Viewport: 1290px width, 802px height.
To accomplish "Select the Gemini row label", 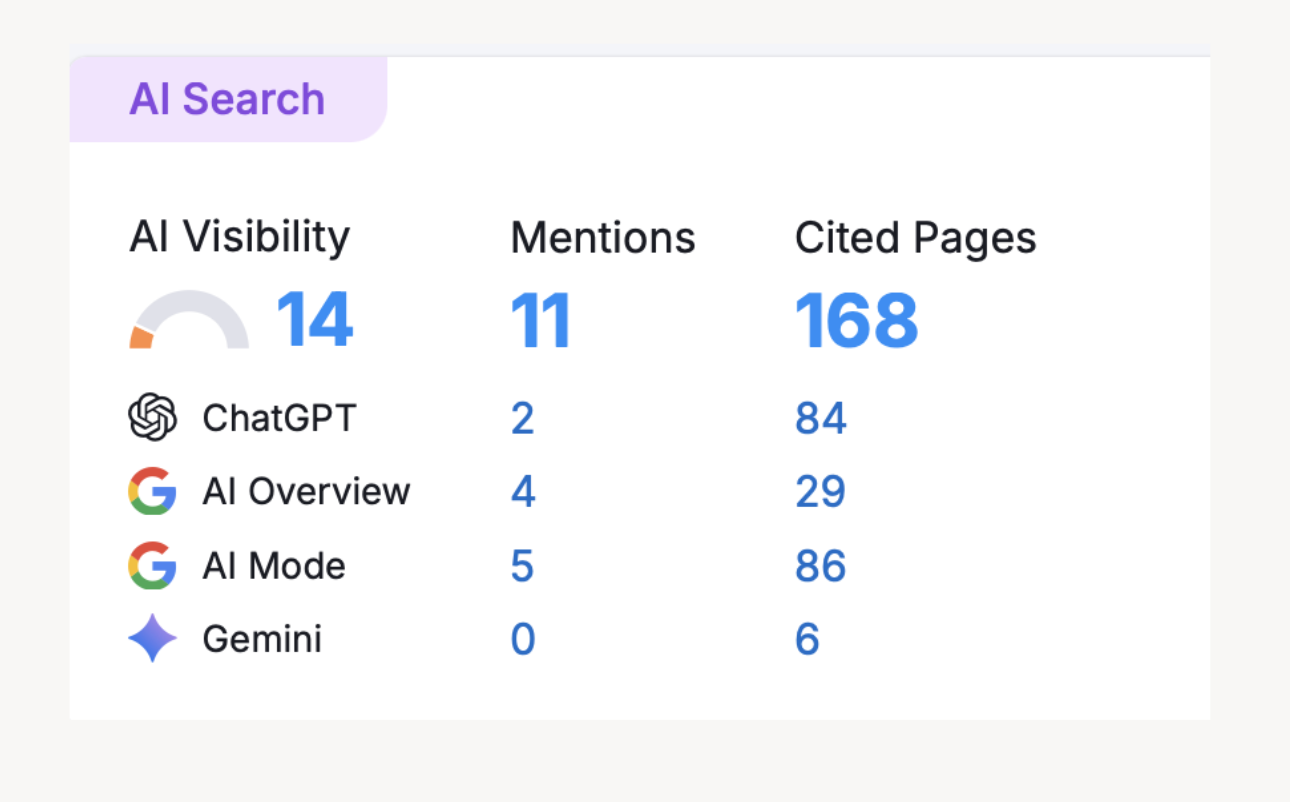I will pyautogui.click(x=262, y=639).
